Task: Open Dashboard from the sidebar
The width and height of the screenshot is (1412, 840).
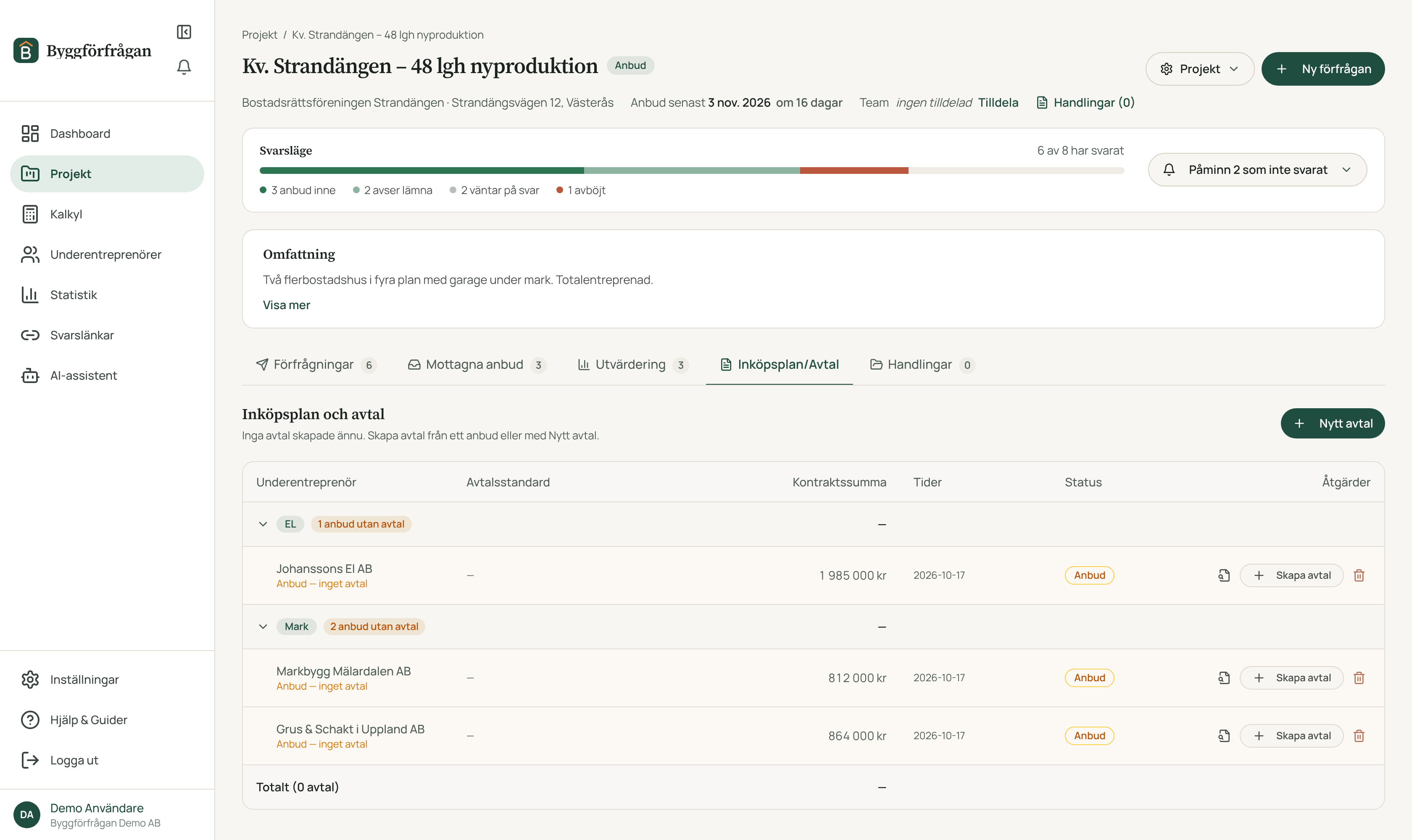Action: click(x=107, y=134)
